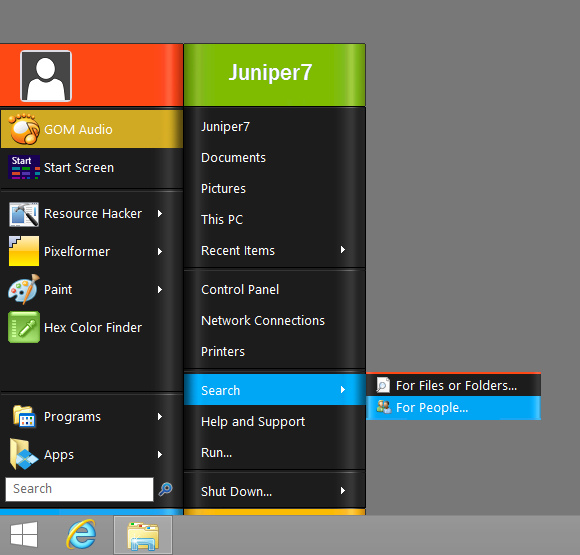The height and width of the screenshot is (555, 580).
Task: Click the Start Screen tile icon
Action: pyautogui.click(x=24, y=167)
